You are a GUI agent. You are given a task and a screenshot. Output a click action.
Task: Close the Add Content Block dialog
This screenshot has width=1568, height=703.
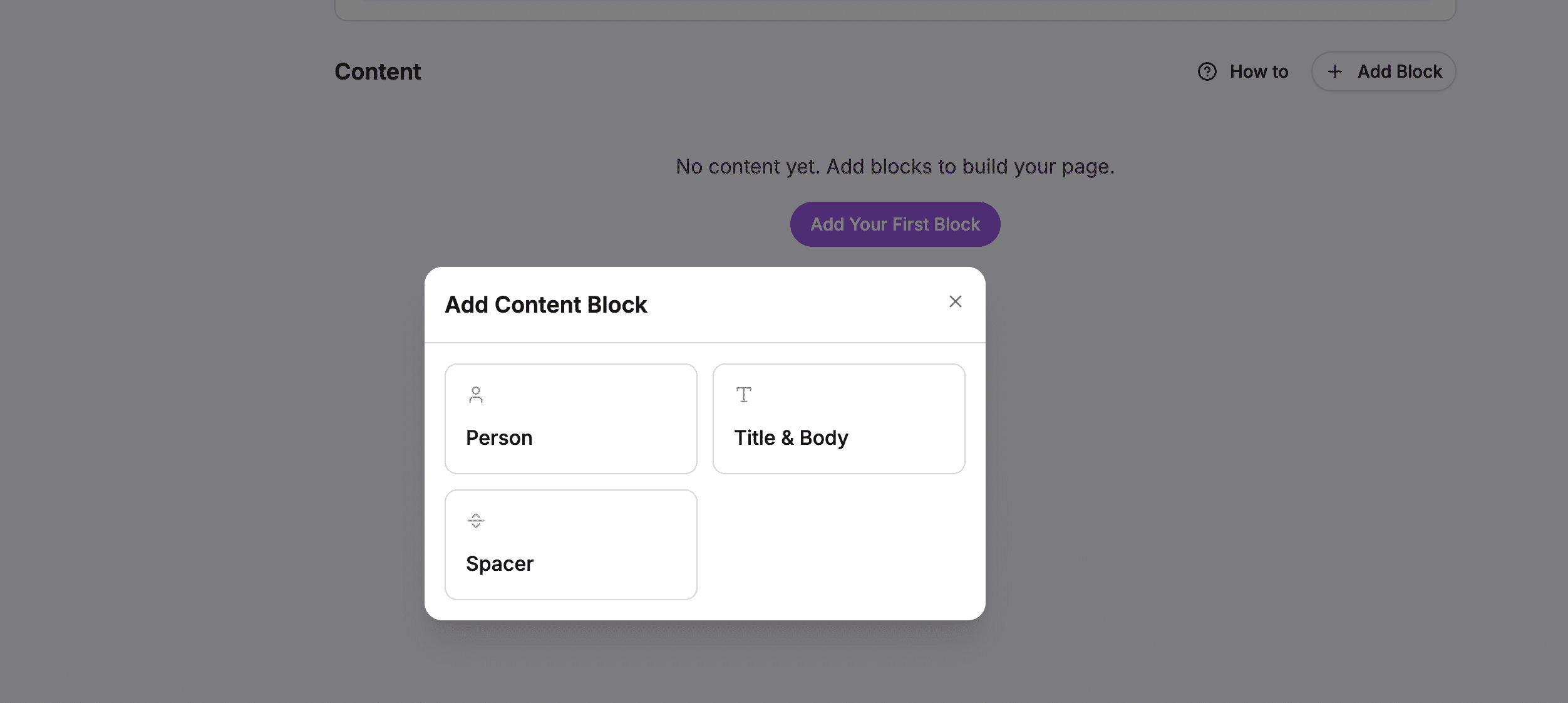955,301
